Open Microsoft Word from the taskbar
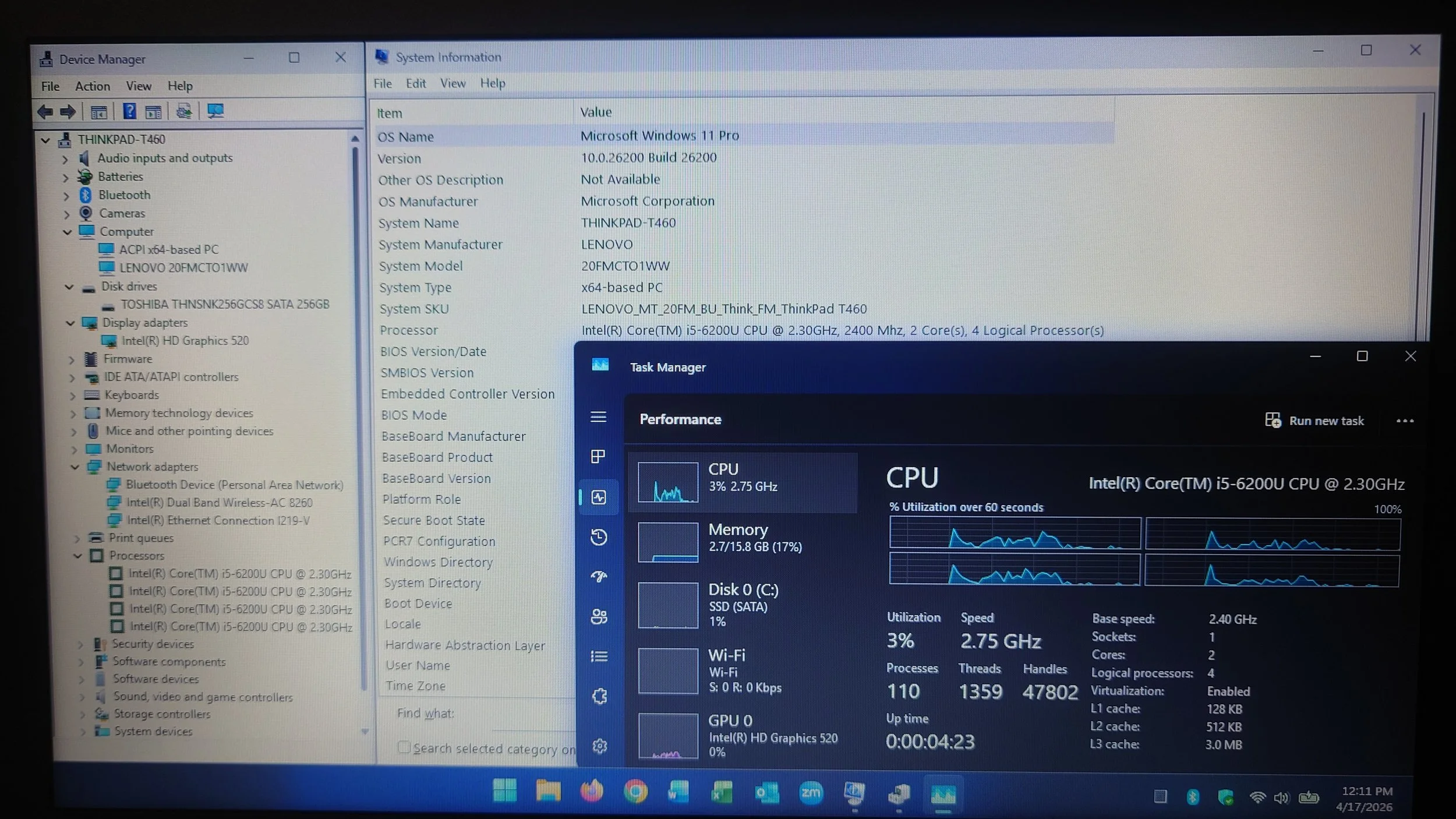The image size is (1456, 819). (679, 792)
